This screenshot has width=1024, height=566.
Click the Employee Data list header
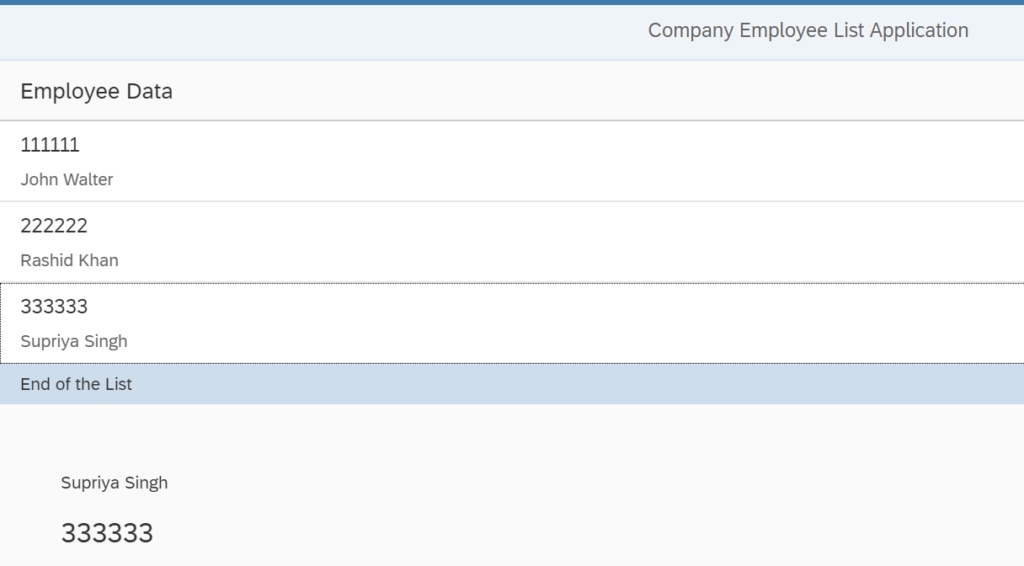pyautogui.click(x=96, y=91)
